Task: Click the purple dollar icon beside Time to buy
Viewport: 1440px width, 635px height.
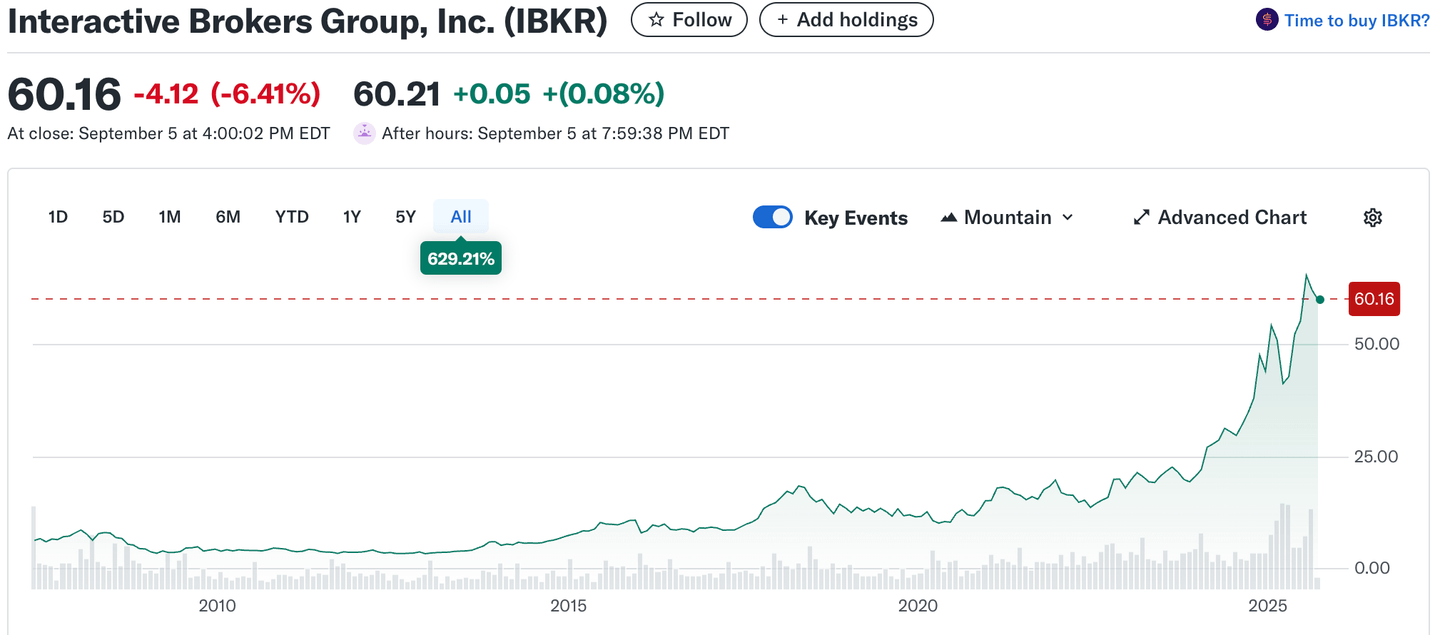Action: tap(1267, 20)
